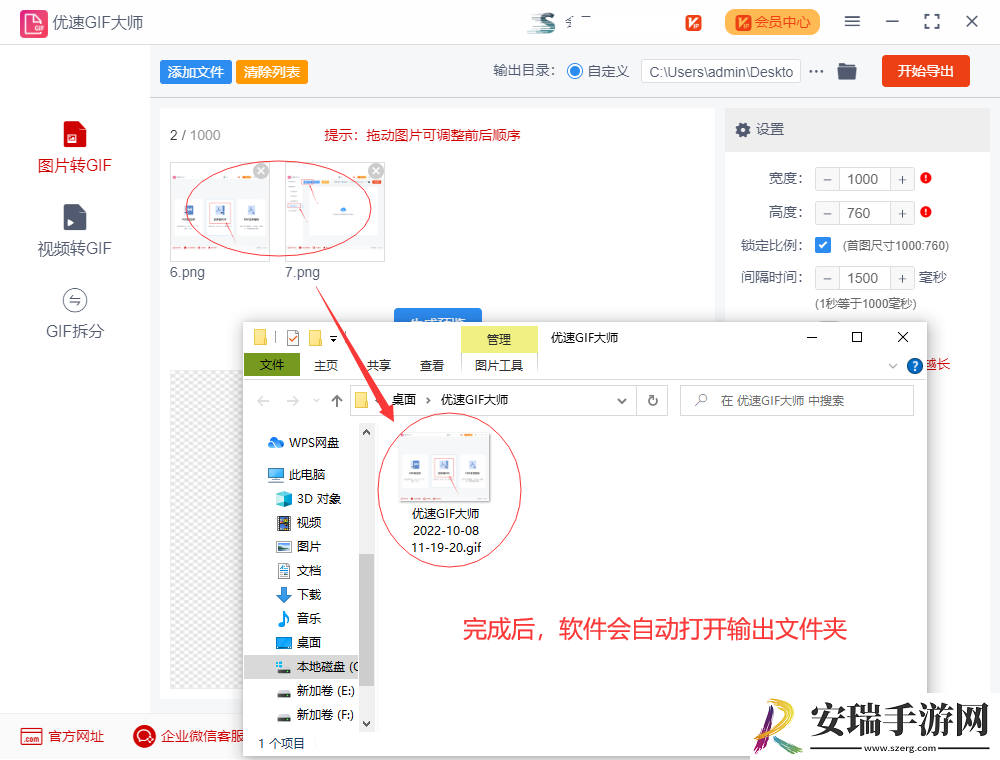Click the properties checkmark icon in Explorer quick access

coord(293,338)
